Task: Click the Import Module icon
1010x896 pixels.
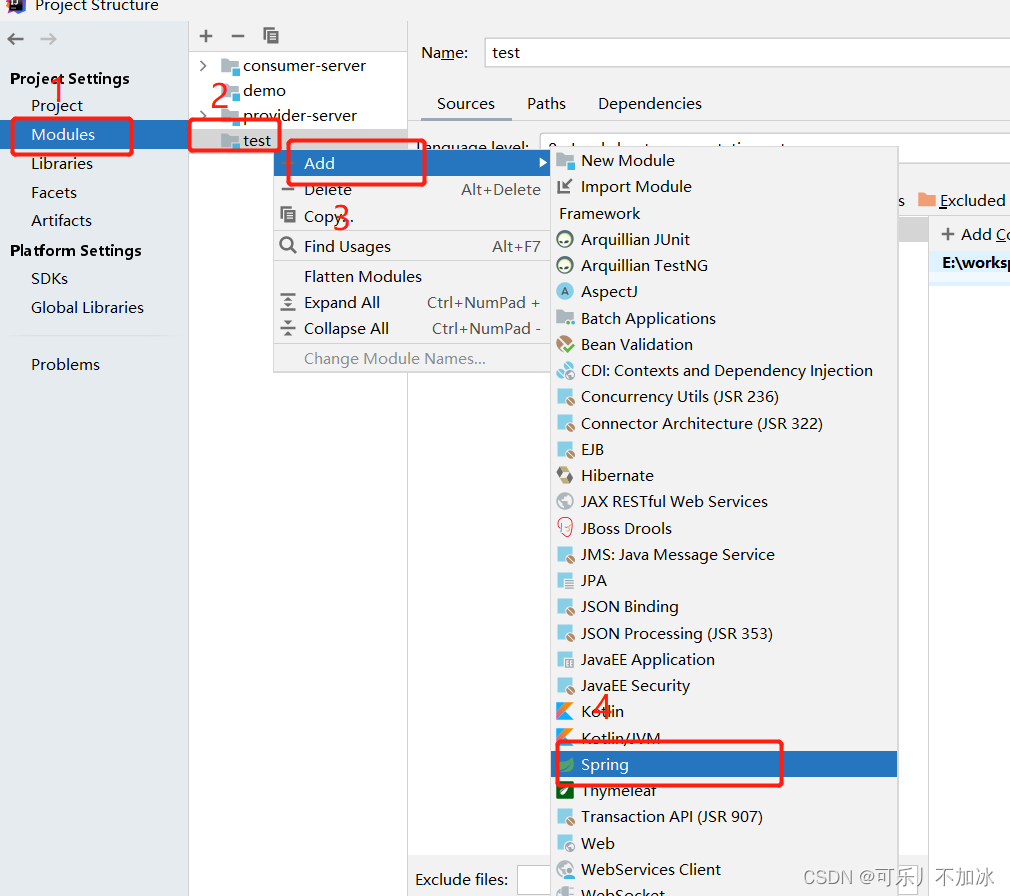Action: [x=565, y=187]
